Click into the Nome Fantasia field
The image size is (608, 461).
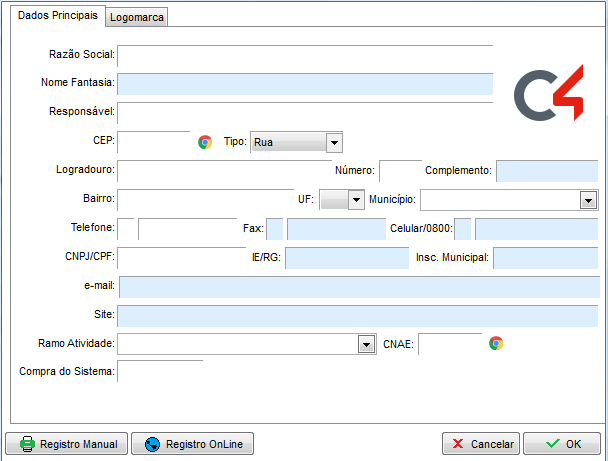[305, 84]
